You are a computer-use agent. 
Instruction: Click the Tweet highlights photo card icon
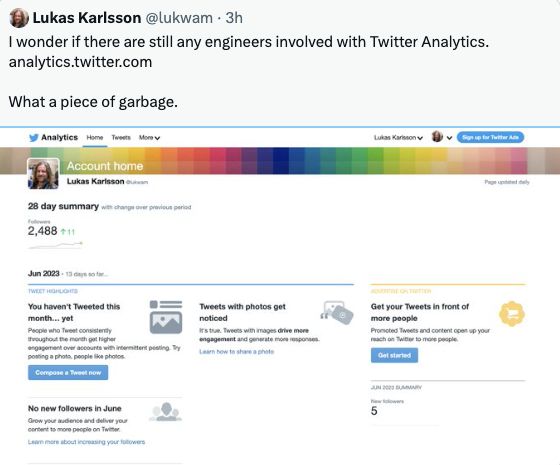(x=166, y=317)
